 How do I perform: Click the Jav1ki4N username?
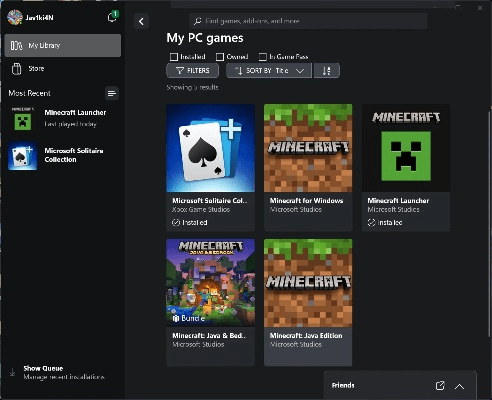pyautogui.click(x=39, y=18)
